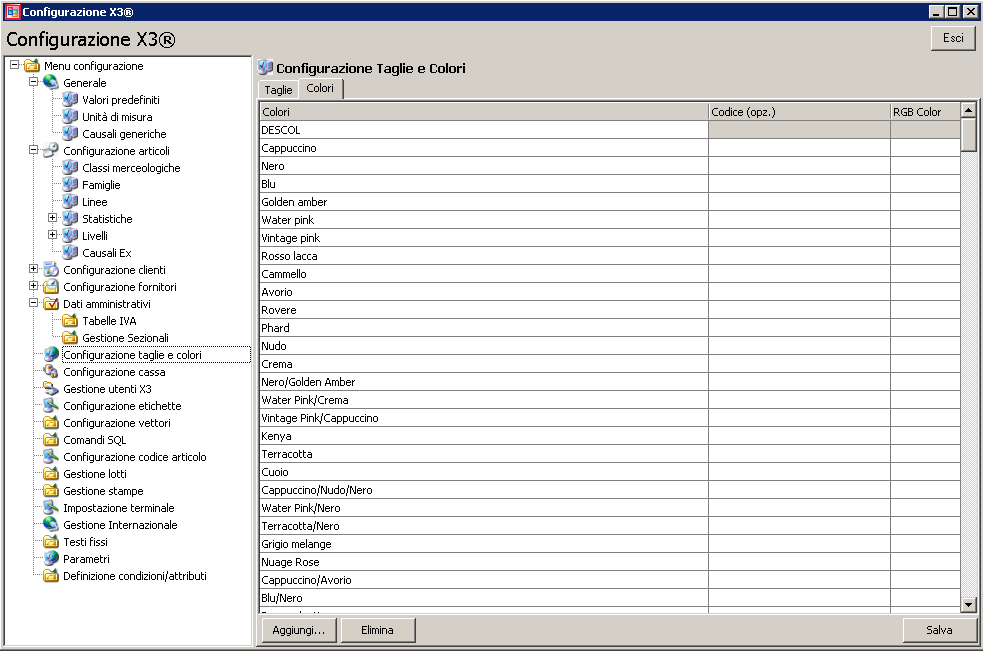Click the Causali generiche icon
Viewport: 983px width, 651px height.
70,133
